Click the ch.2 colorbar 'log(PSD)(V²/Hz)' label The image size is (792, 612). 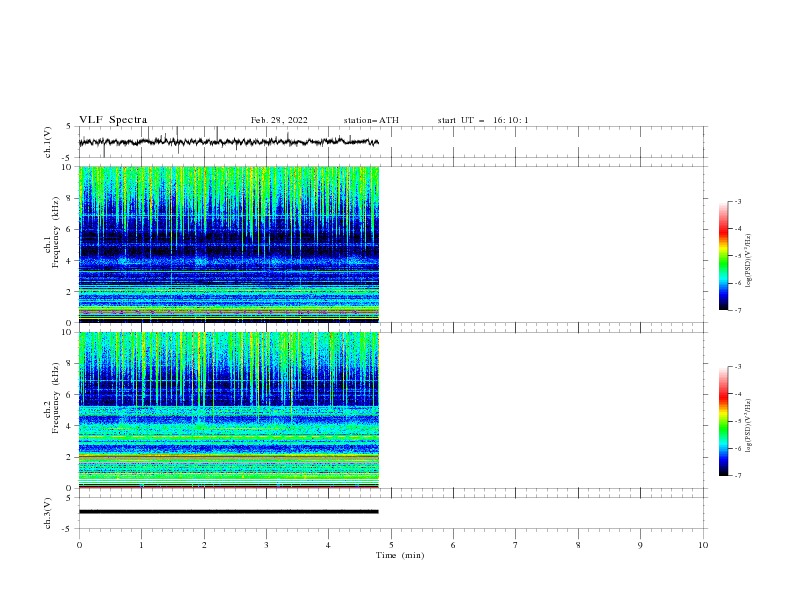[x=749, y=426]
